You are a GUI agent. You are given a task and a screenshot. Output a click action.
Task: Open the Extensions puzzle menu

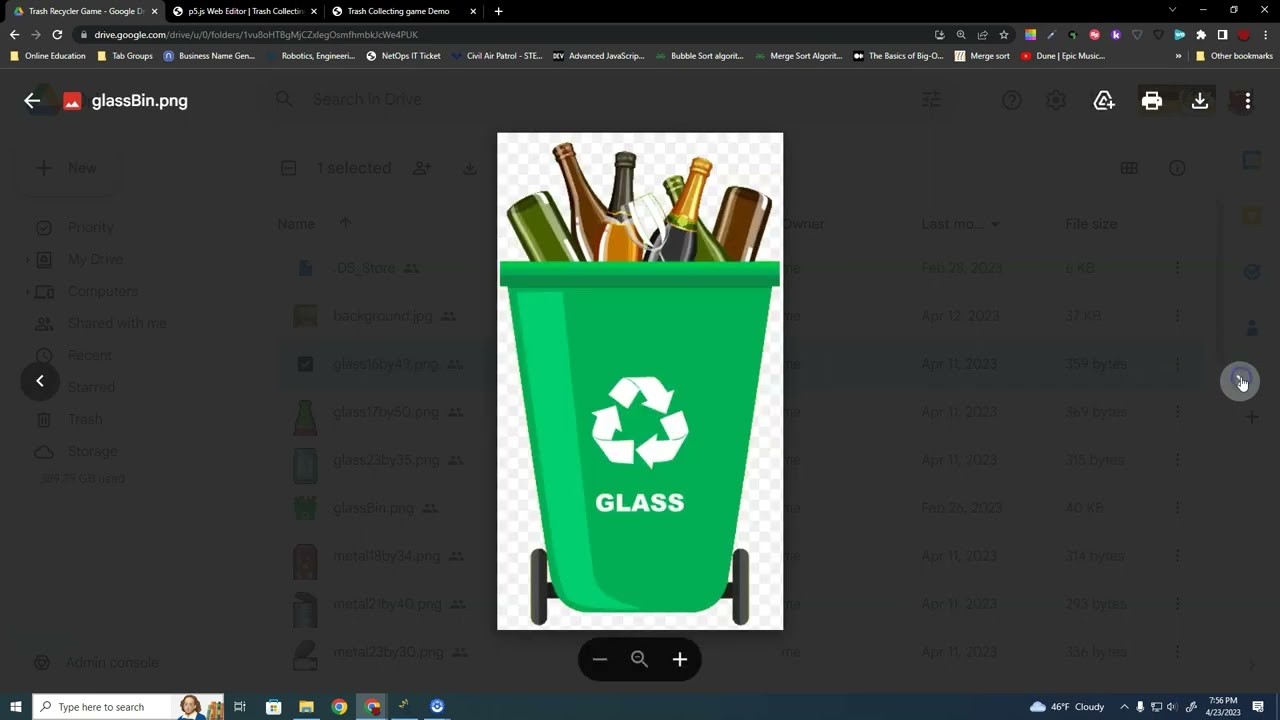(x=1201, y=34)
